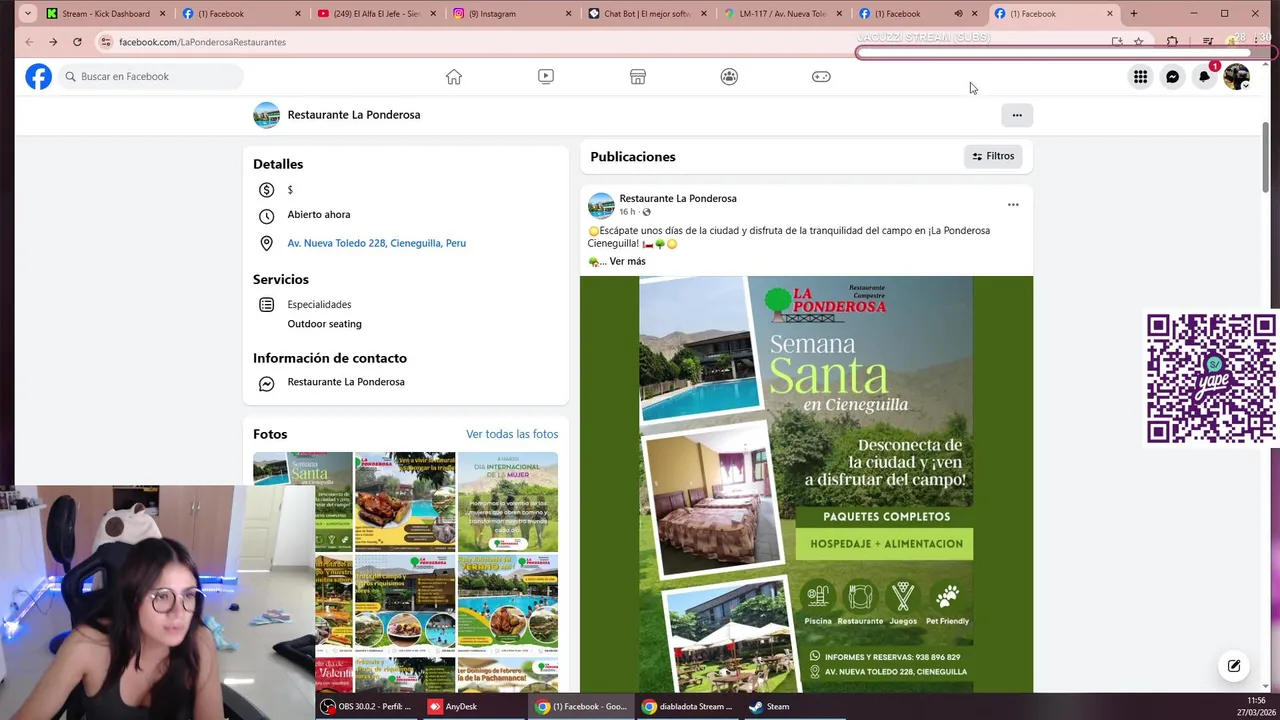The image size is (1280, 720).
Task: Open the Día Internacional de la Mujer photo
Action: click(x=508, y=502)
